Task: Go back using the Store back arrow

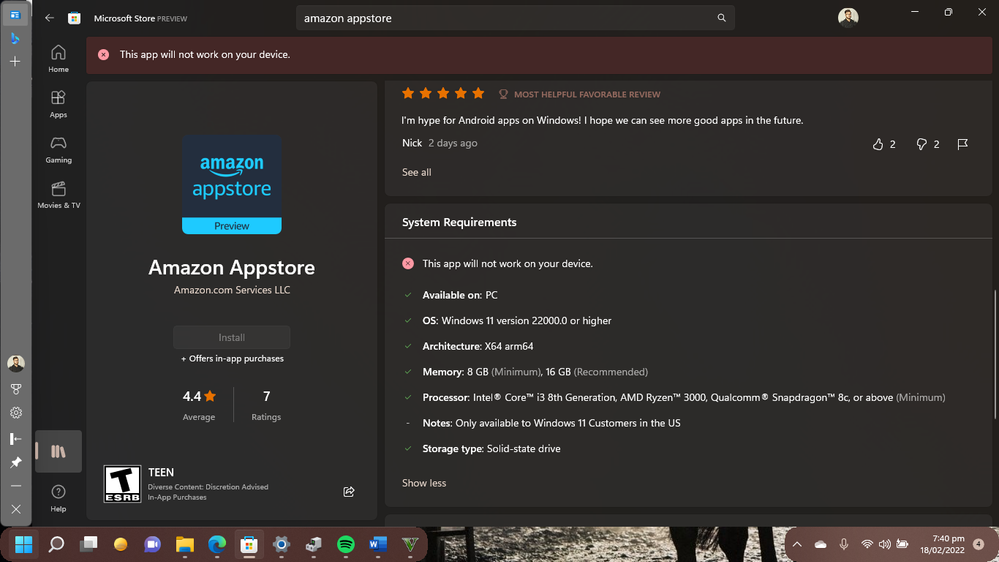Action: [49, 18]
